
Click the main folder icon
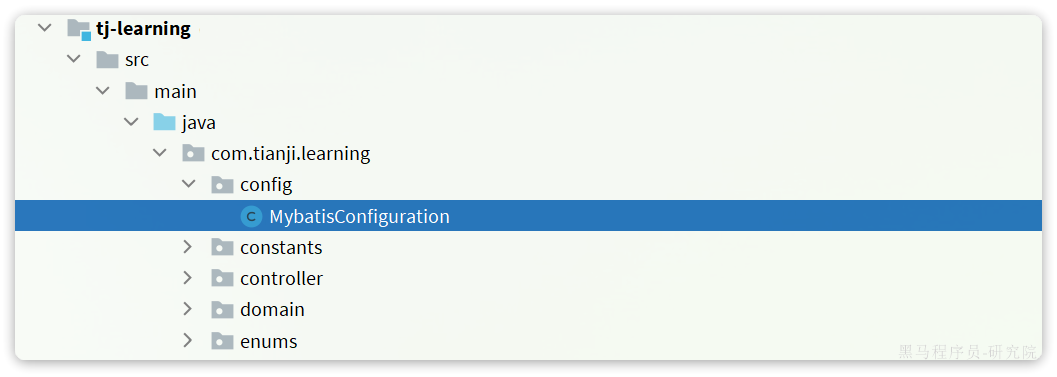tap(136, 91)
